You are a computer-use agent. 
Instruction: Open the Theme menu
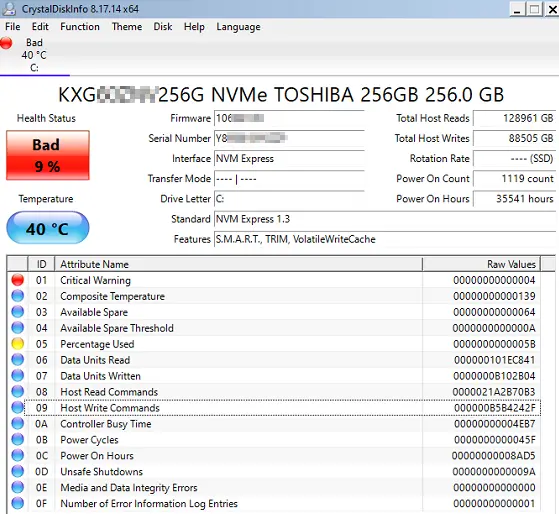click(127, 27)
